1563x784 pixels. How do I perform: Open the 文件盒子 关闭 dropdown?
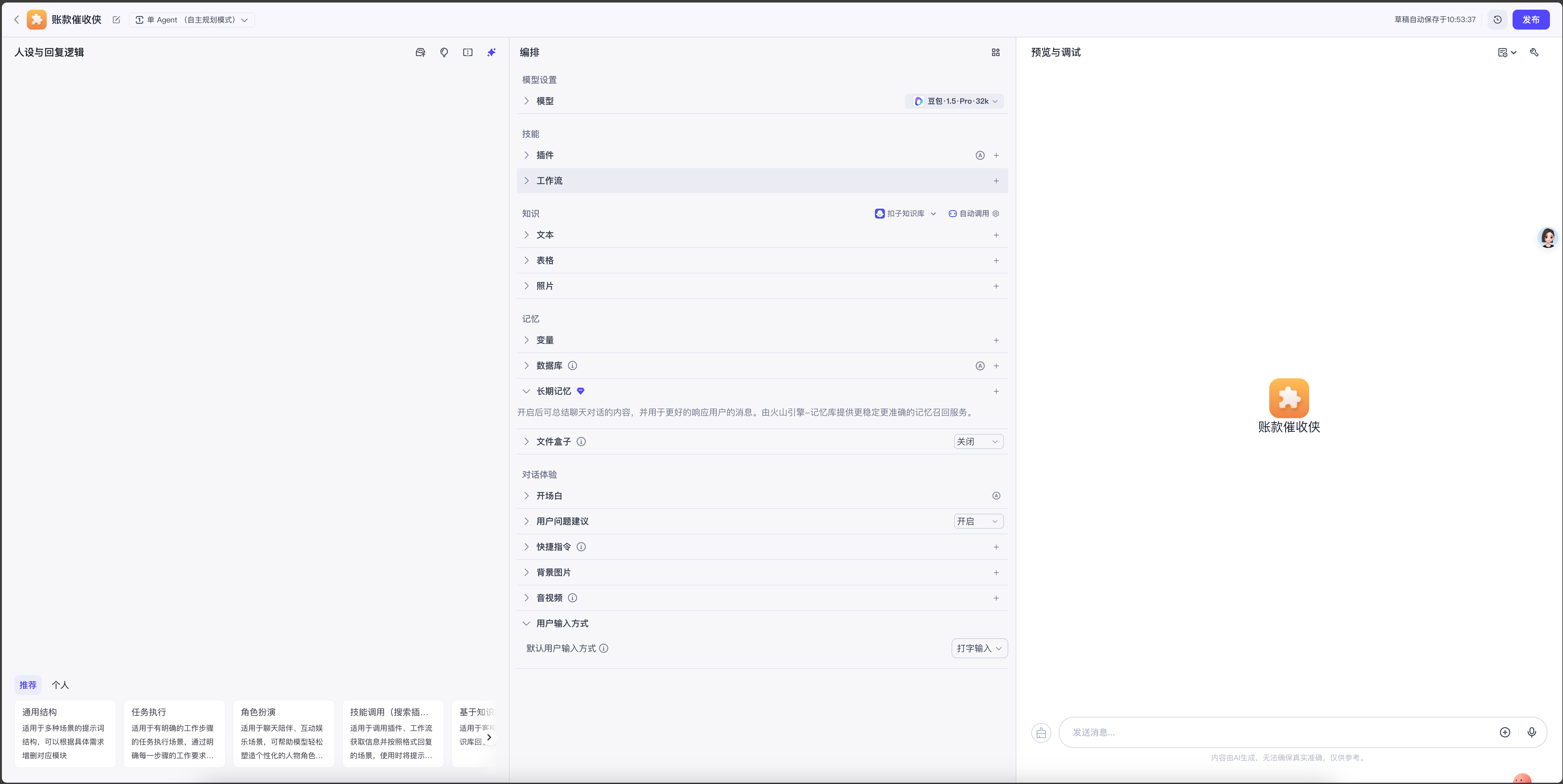pos(977,442)
